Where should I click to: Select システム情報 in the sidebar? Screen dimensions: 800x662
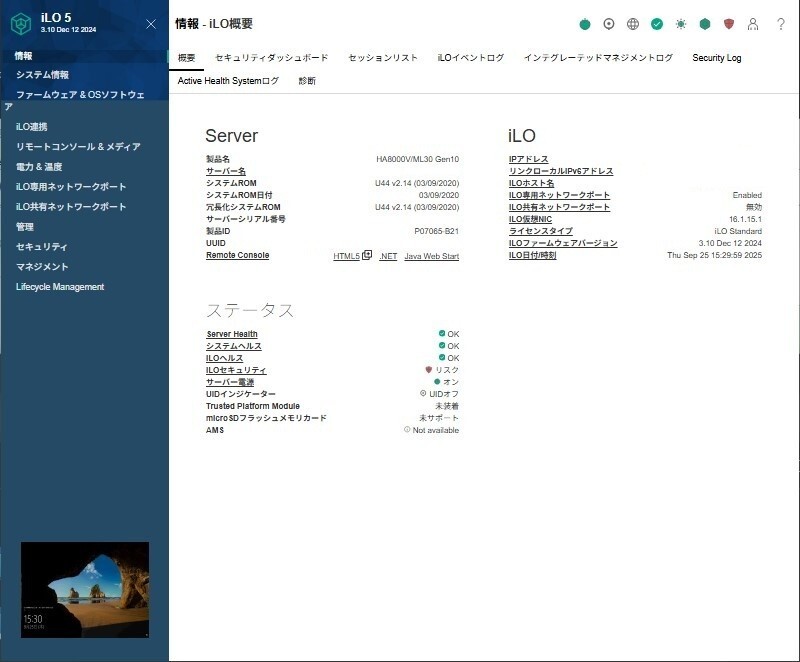click(x=42, y=75)
